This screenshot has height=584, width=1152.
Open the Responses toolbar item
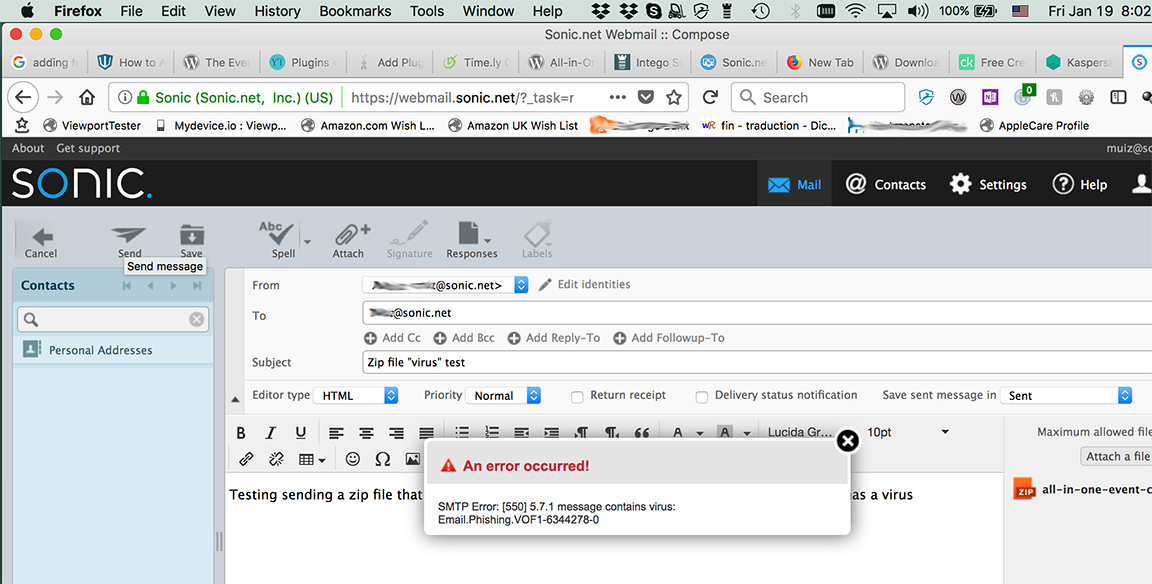pos(471,240)
